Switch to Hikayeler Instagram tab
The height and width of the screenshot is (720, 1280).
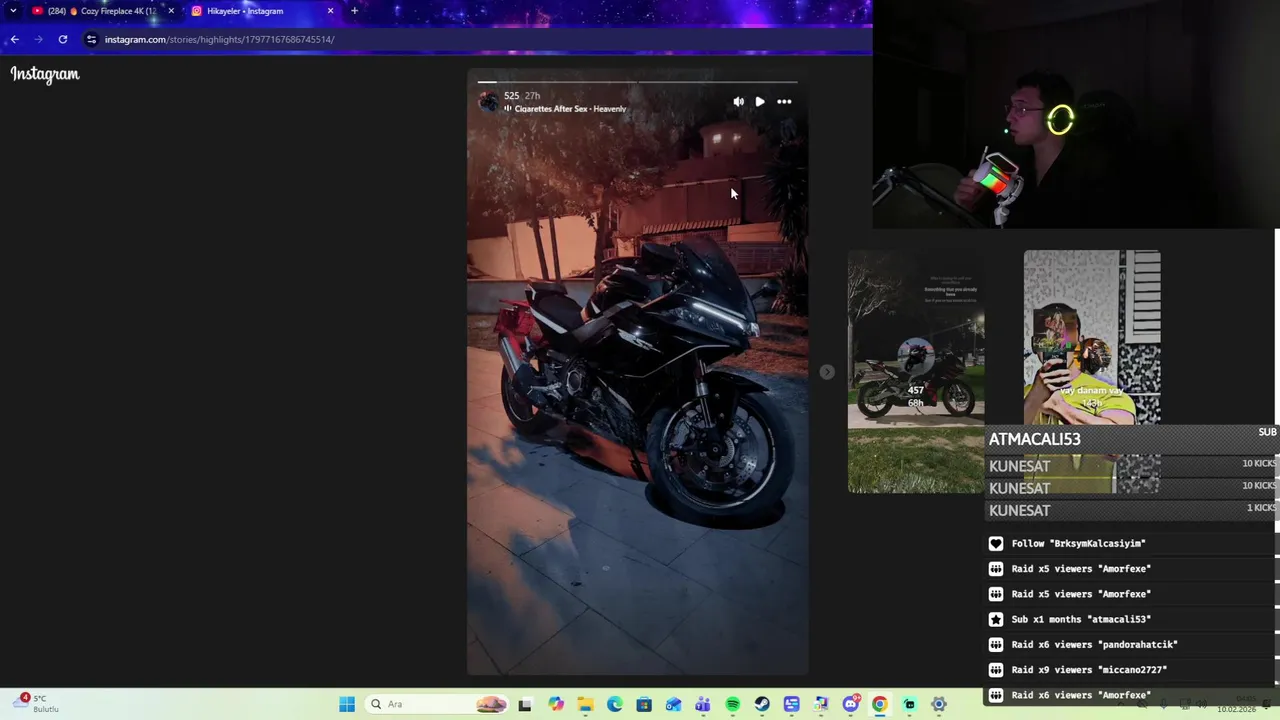click(x=262, y=11)
